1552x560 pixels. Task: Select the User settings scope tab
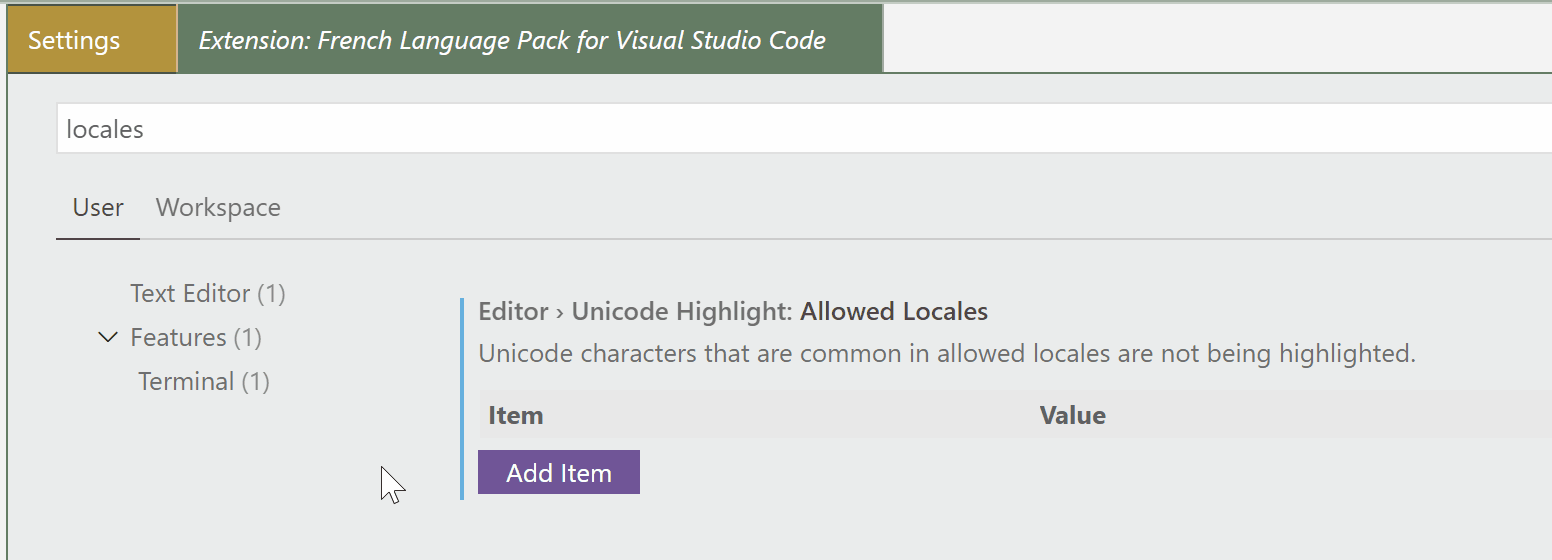98,208
